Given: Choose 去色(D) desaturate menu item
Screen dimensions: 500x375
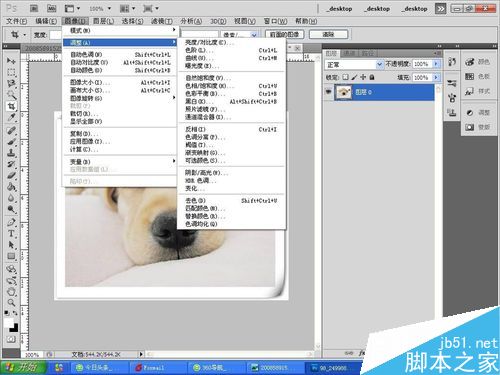Looking at the screenshot, I should pyautogui.click(x=231, y=201).
